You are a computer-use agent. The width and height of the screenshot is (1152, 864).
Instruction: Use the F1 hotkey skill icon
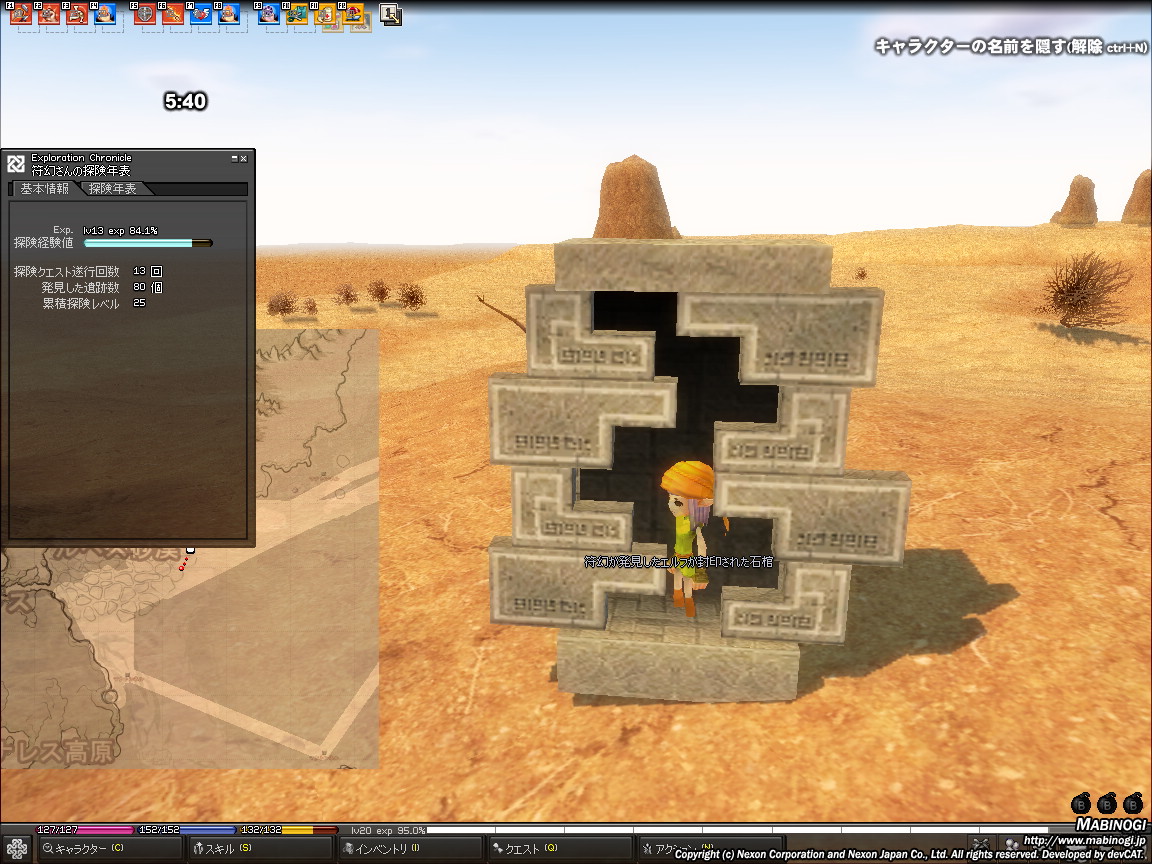coord(21,14)
